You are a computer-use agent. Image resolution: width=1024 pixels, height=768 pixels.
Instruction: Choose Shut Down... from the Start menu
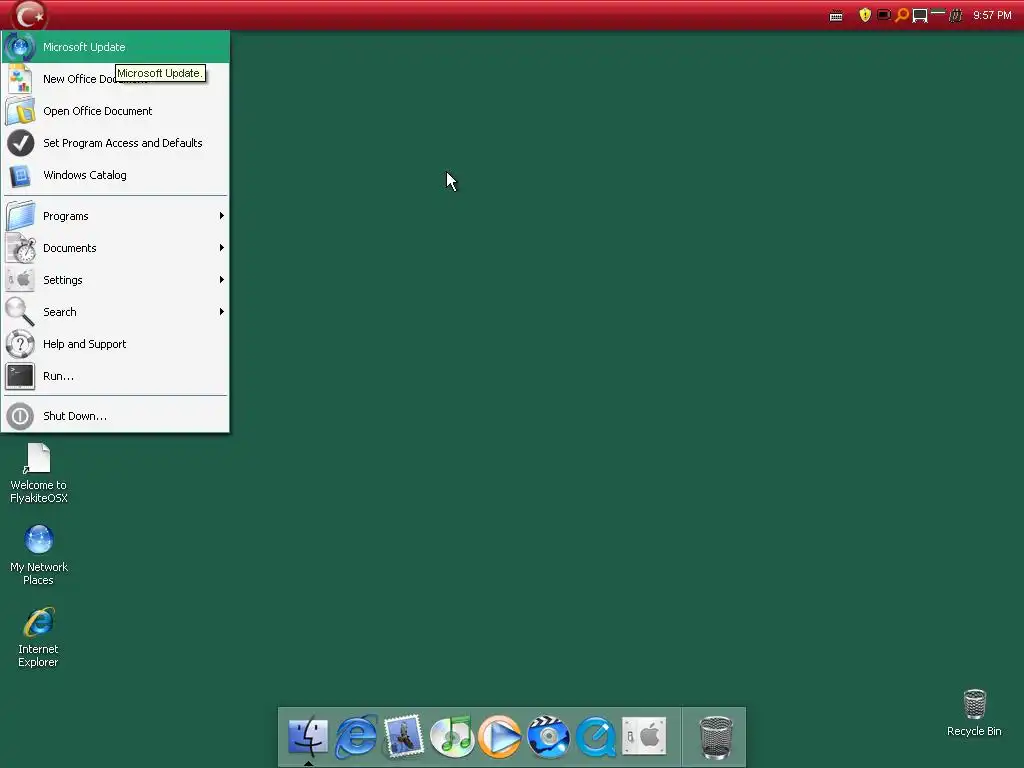pos(116,416)
